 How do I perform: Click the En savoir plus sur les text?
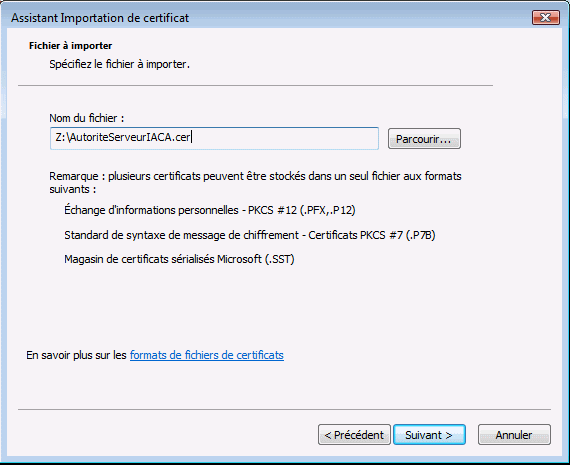click(76, 355)
